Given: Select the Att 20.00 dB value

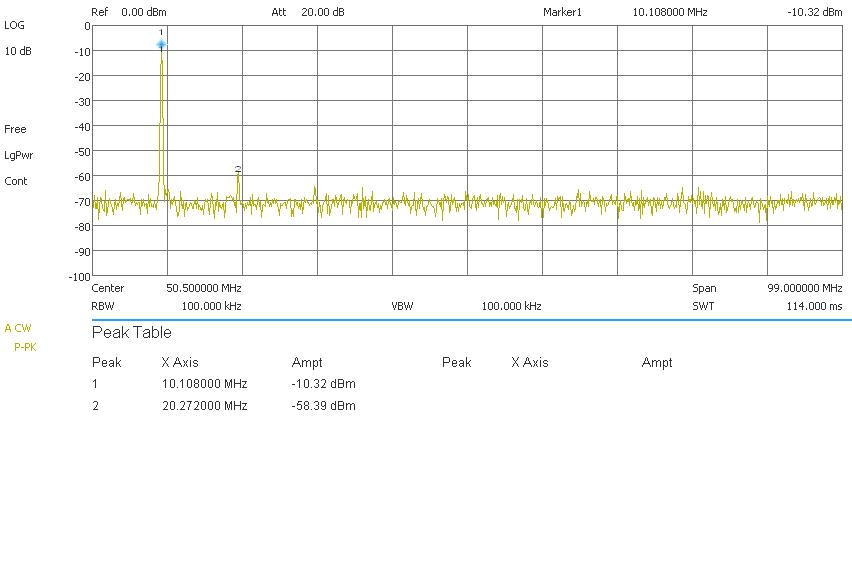Looking at the screenshot, I should tap(323, 12).
